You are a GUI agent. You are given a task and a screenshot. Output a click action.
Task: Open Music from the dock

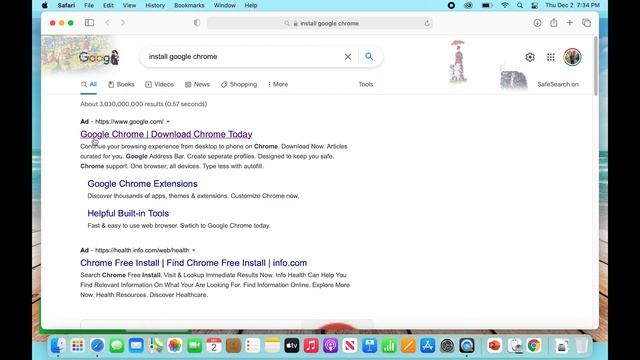tap(311, 346)
